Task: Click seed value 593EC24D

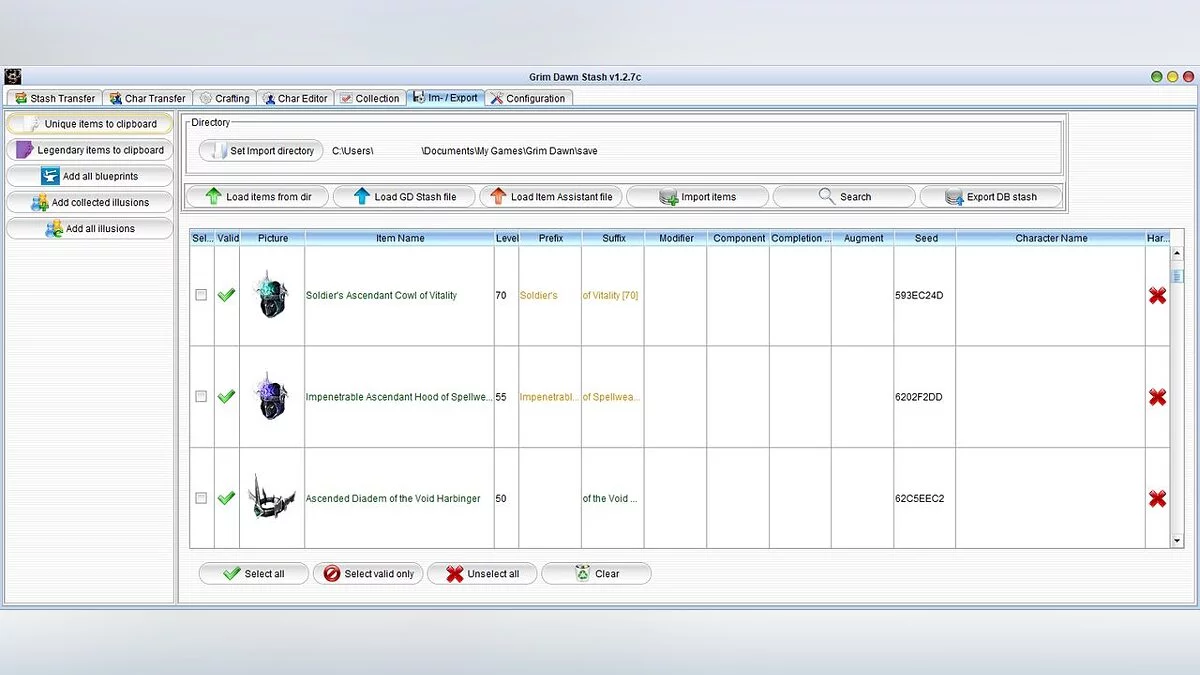Action: point(919,296)
